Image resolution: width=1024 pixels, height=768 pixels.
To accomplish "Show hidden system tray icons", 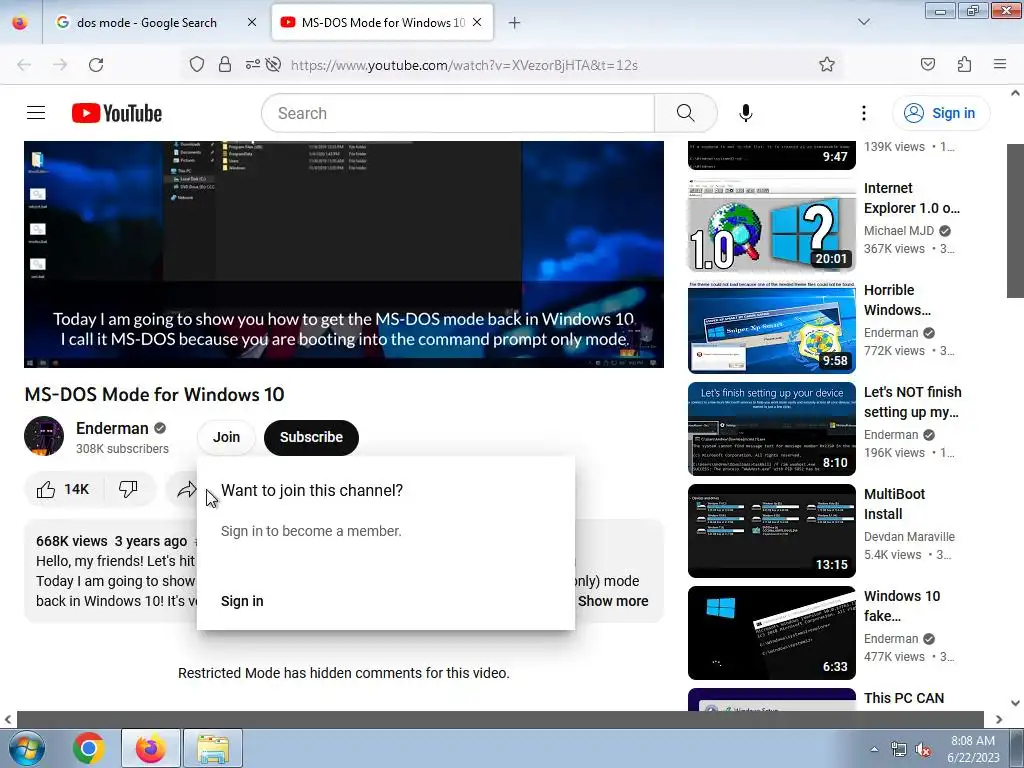I will click(874, 749).
